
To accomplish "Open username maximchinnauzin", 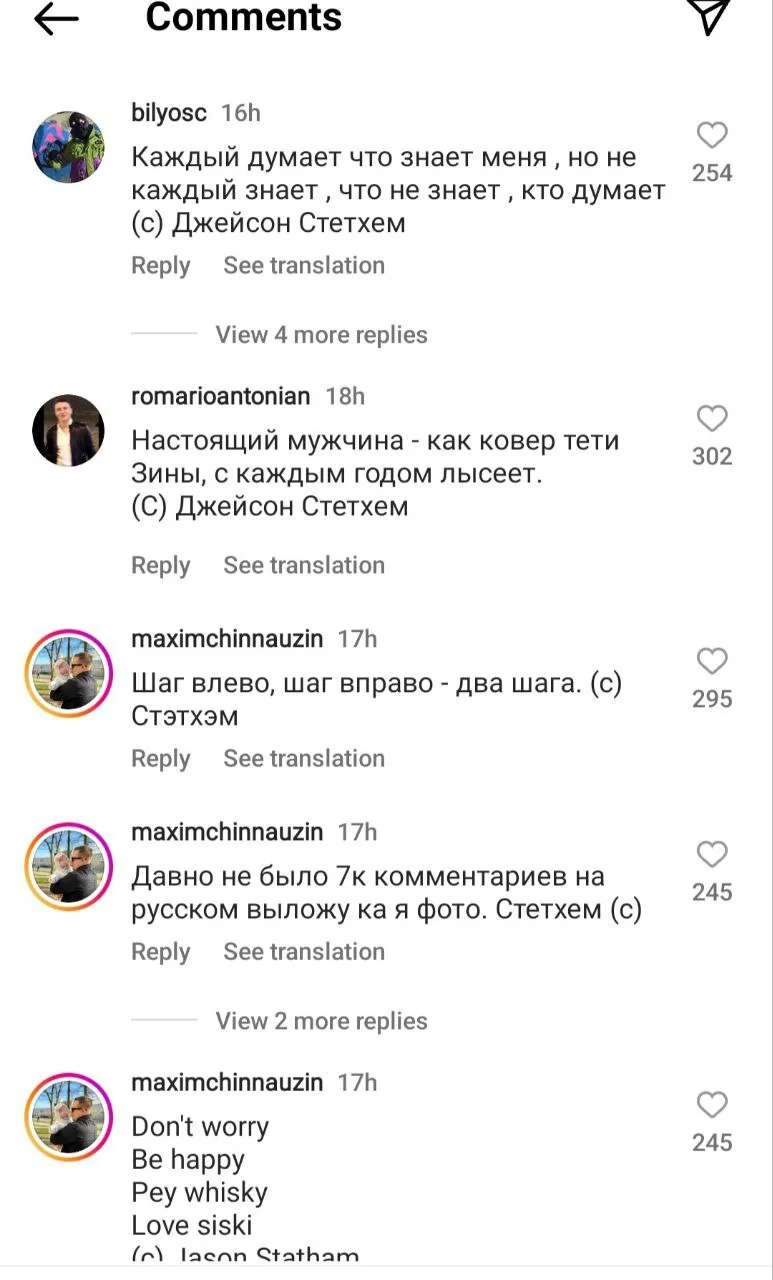I will click(x=225, y=638).
